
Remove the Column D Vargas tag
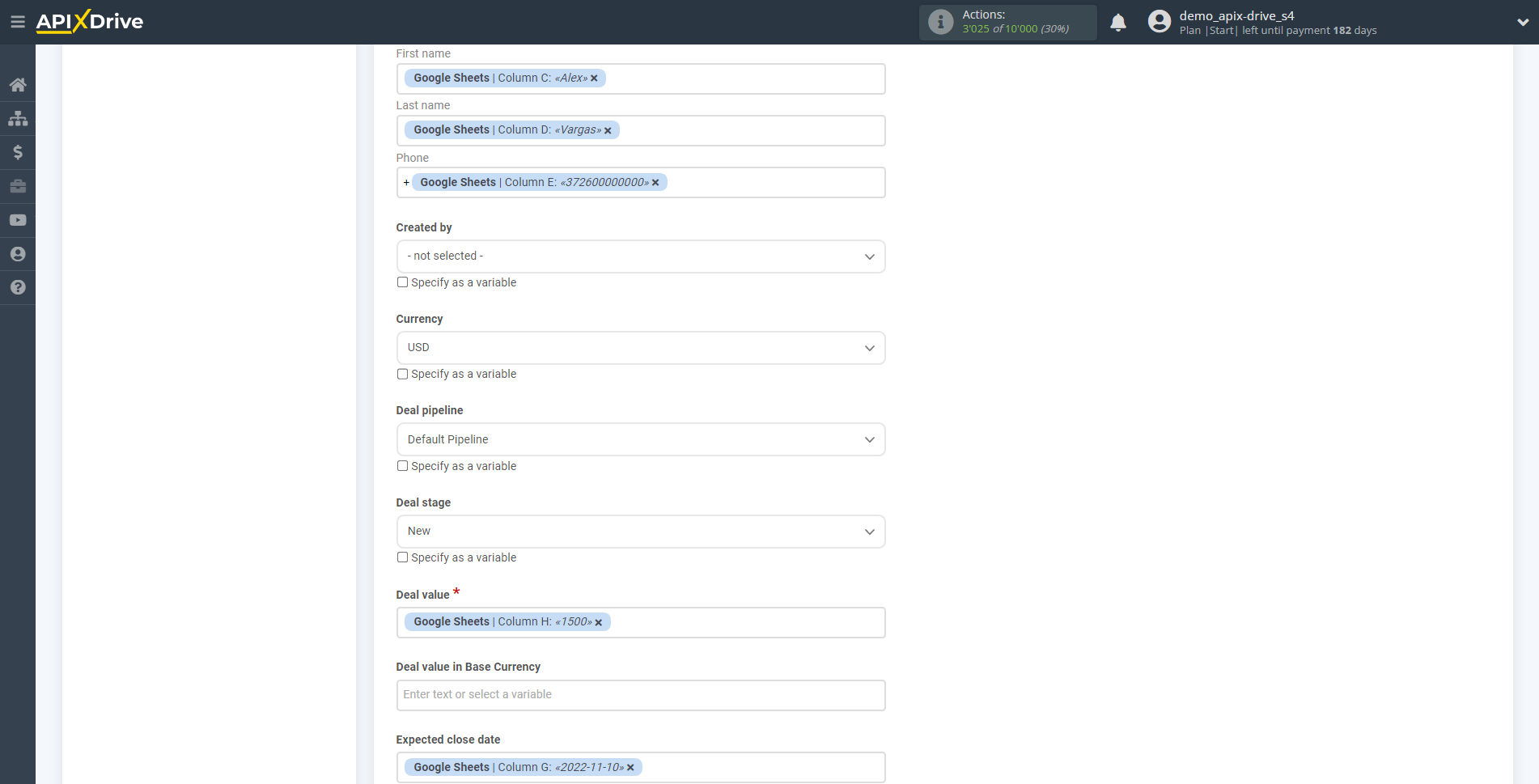click(608, 130)
